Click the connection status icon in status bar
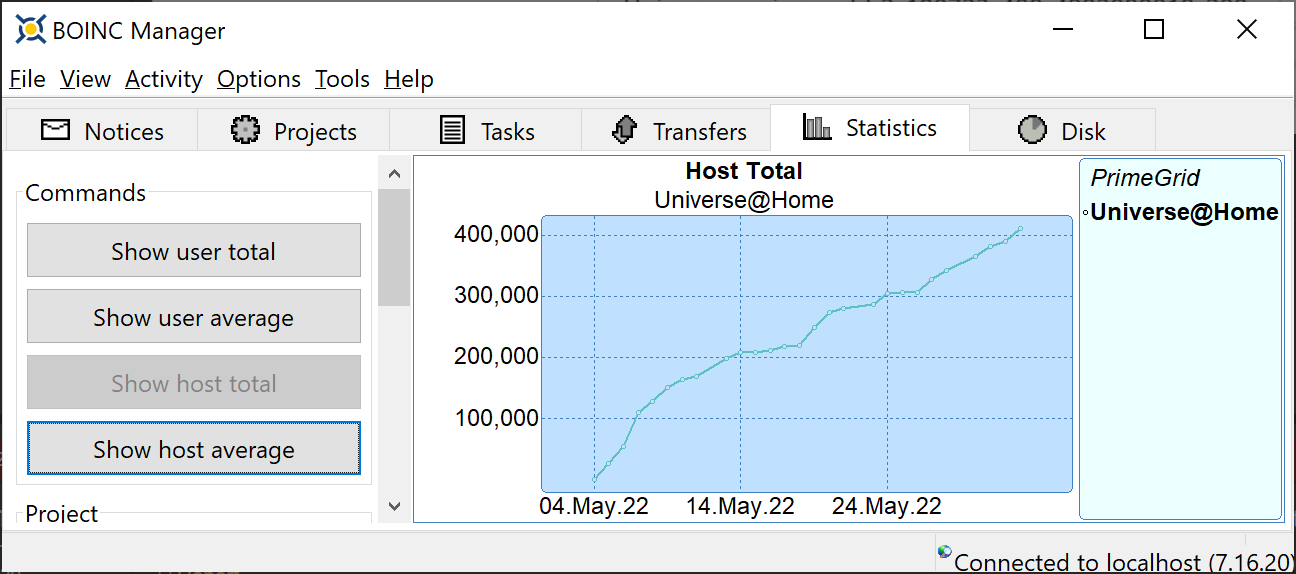 pyautogui.click(x=945, y=552)
